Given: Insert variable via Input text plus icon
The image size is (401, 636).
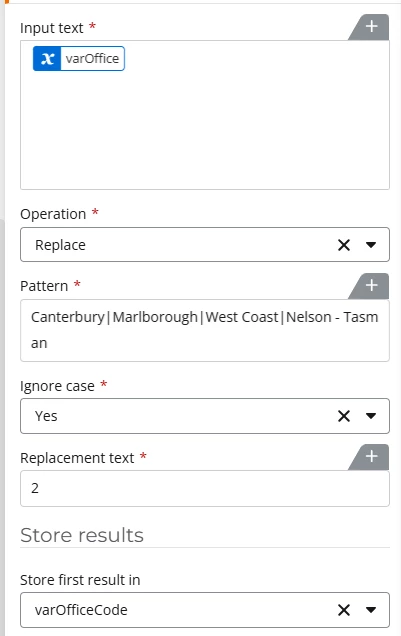Looking at the screenshot, I should click(x=371, y=27).
